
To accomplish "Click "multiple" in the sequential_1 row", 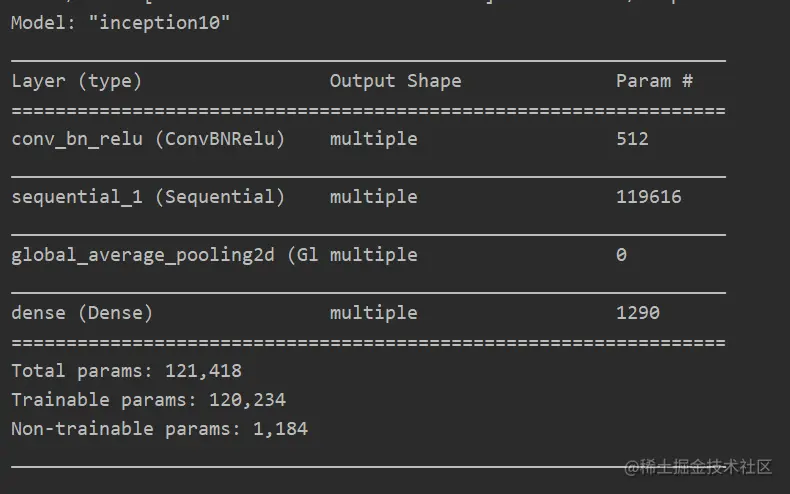I will 373,197.
